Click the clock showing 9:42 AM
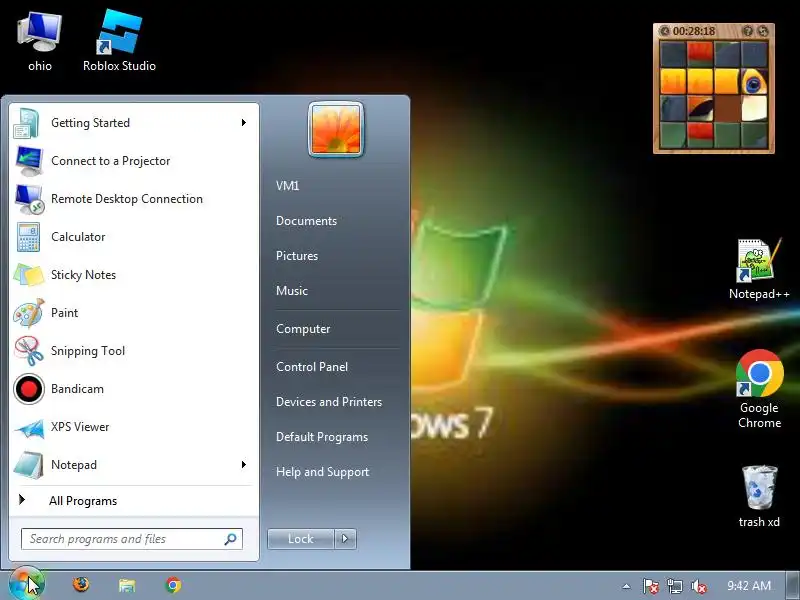800x600 pixels. 749,586
